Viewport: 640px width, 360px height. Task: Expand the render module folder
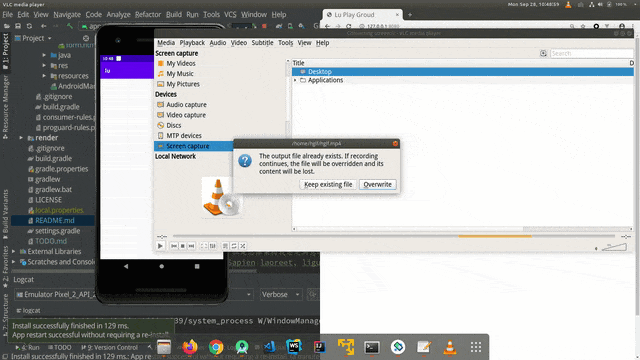point(21,138)
